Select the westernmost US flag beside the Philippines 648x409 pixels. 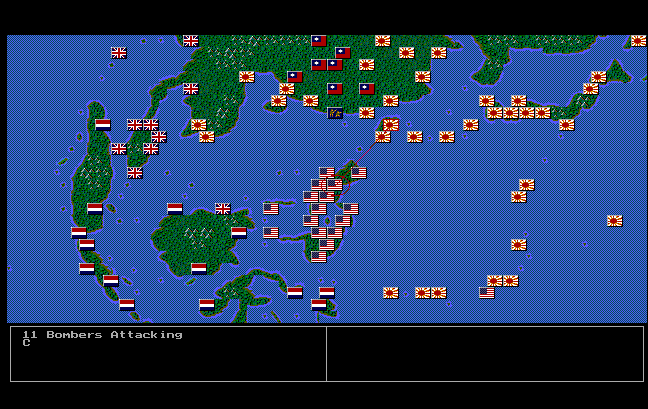point(270,209)
